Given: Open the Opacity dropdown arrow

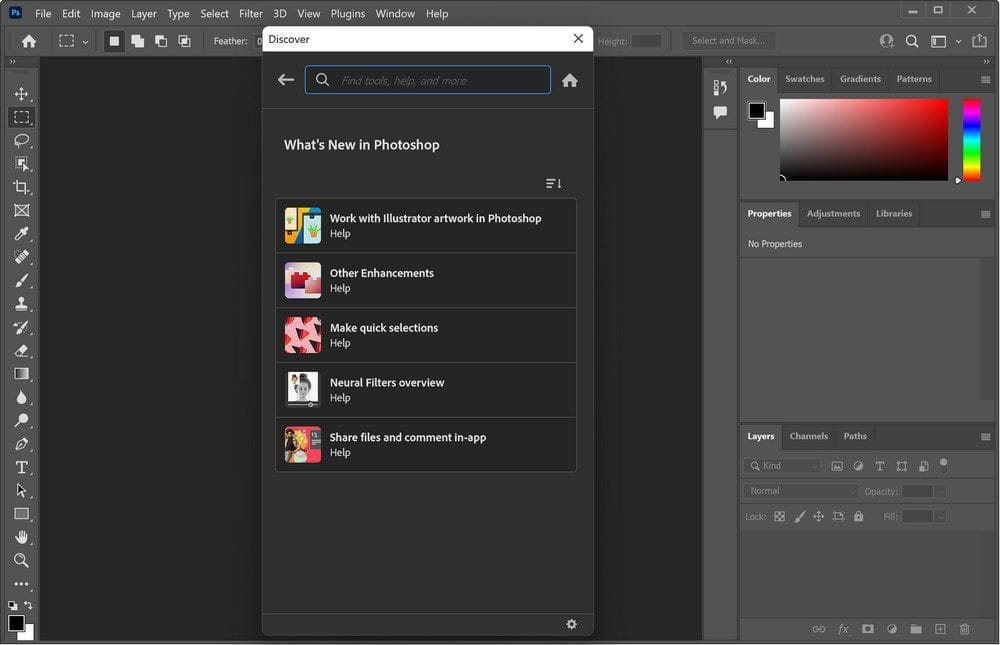Looking at the screenshot, I should click(939, 491).
